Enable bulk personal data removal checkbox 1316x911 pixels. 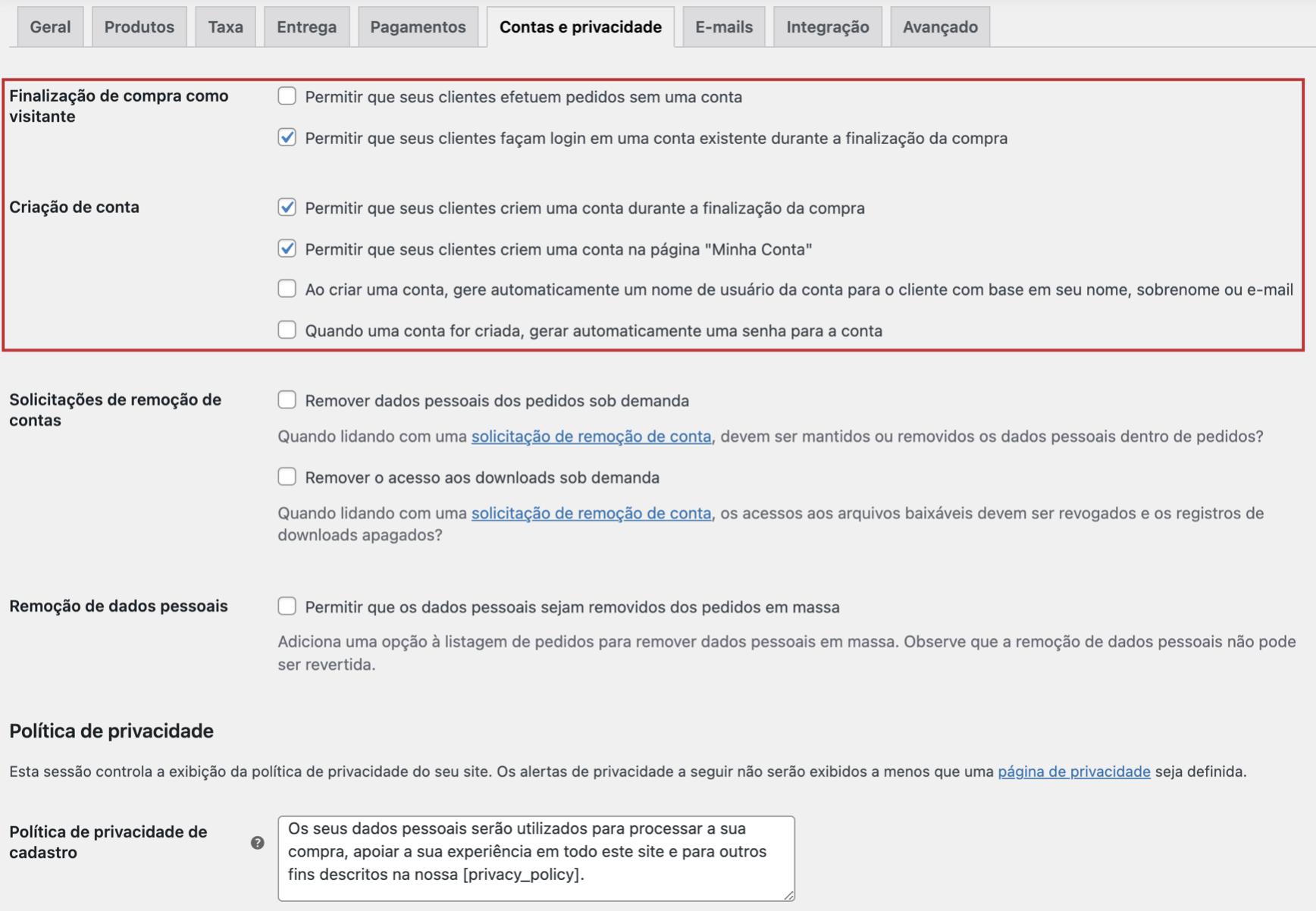287,606
